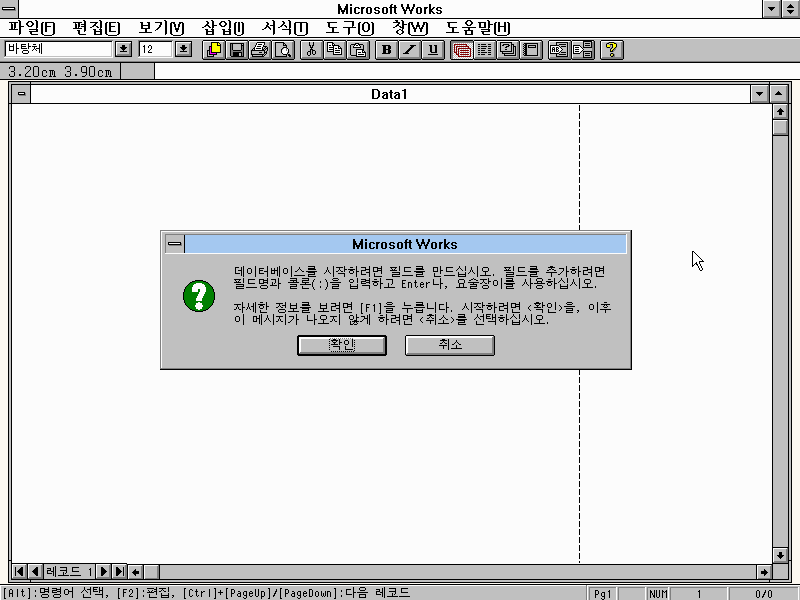Screen dimensions: 800x600
Task: Go to next record arrow
Action: (103, 571)
